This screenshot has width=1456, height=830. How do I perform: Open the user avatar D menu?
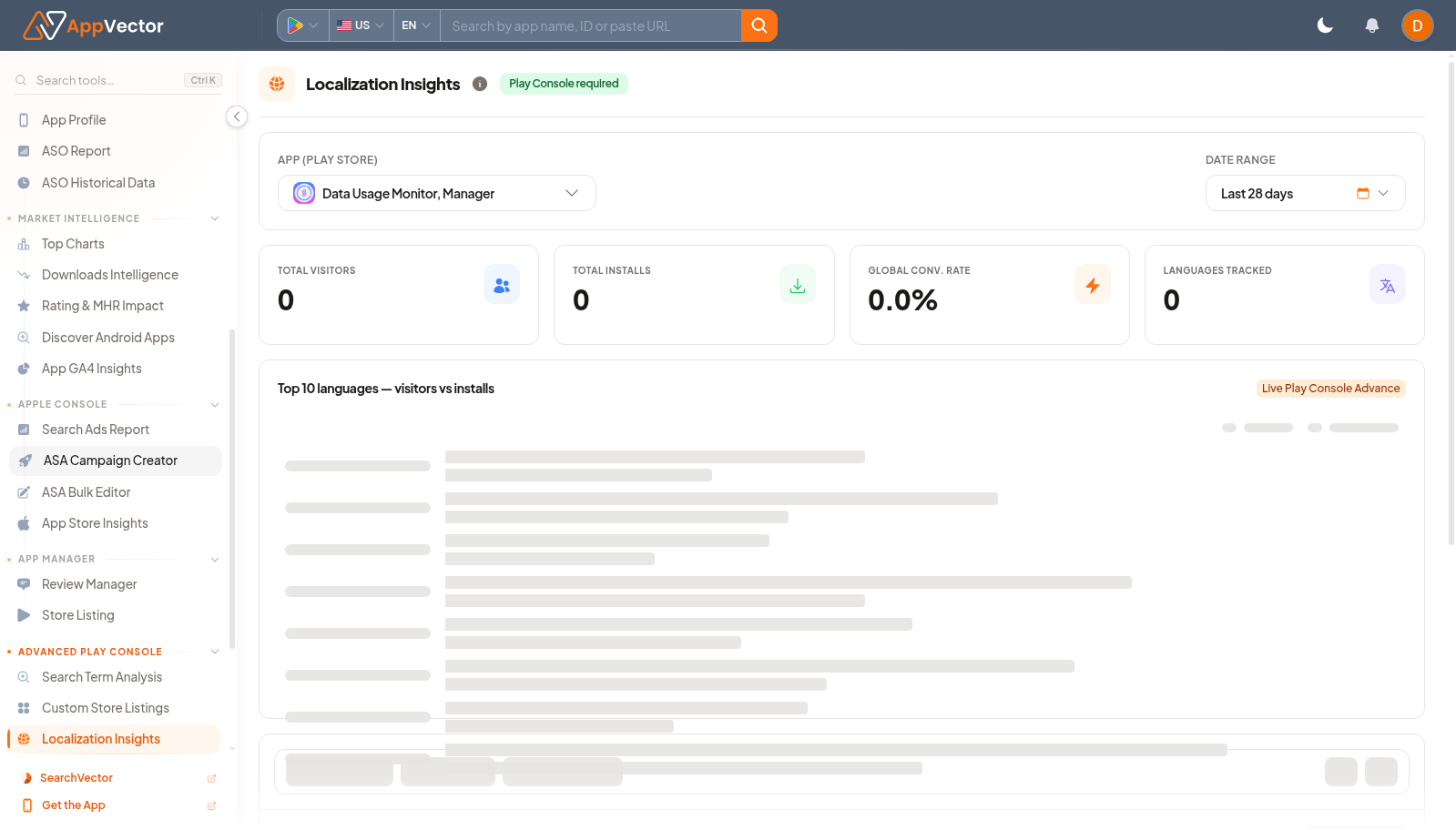(1418, 25)
